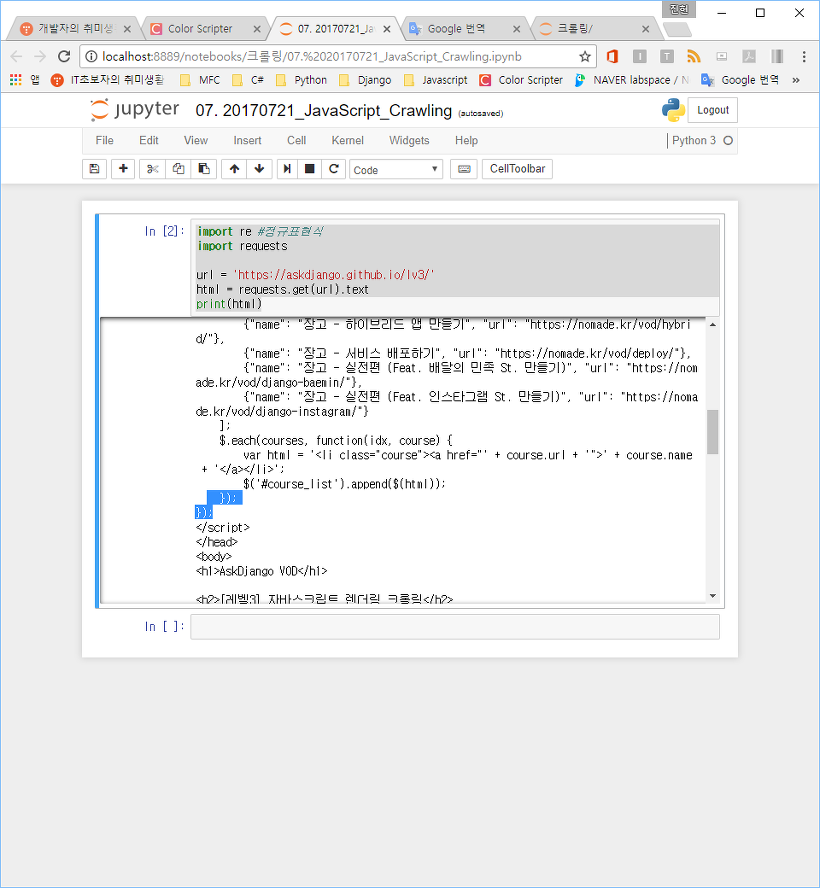Restart the kernel with the circular arrow
Image resolution: width=820 pixels, height=888 pixels.
tap(334, 169)
